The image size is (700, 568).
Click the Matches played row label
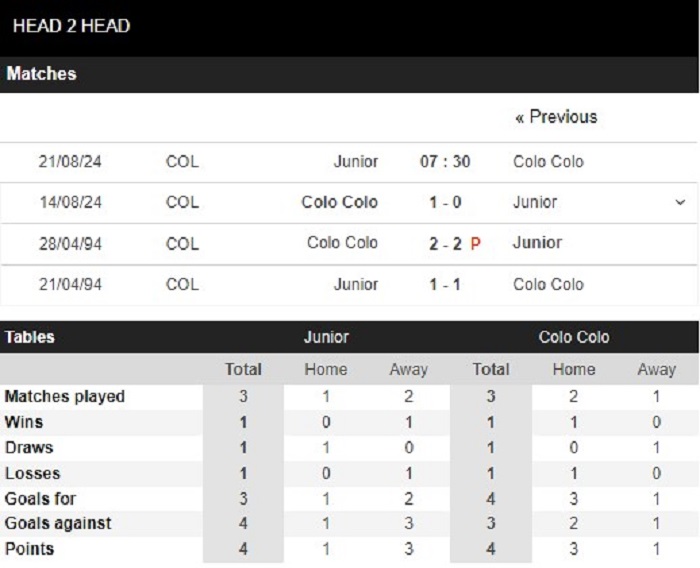point(65,397)
